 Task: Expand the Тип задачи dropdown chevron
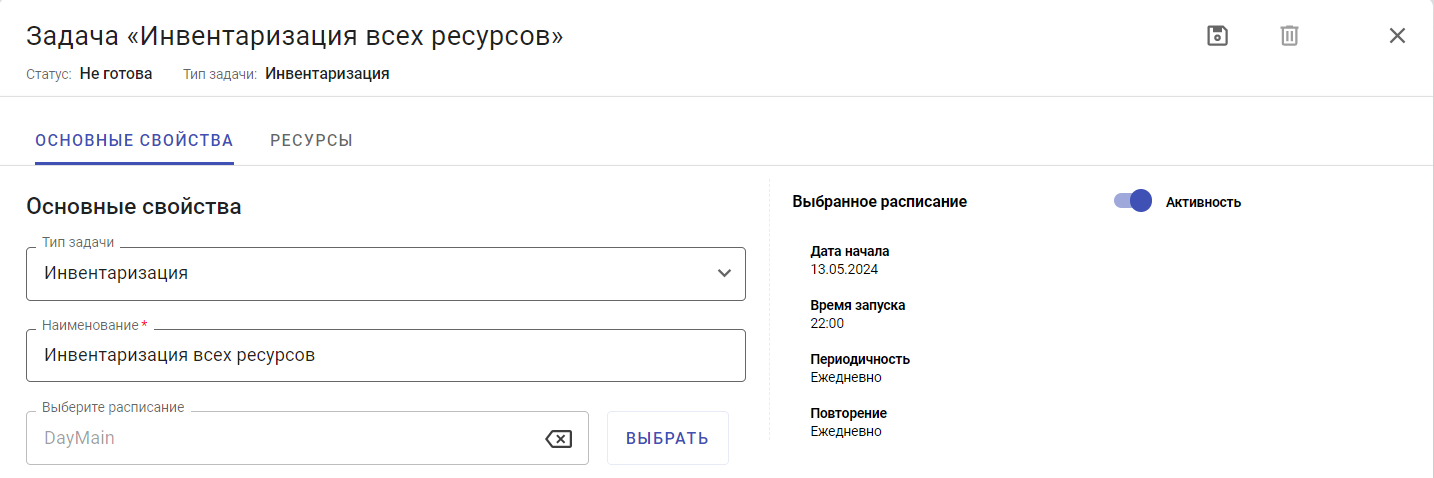725,274
